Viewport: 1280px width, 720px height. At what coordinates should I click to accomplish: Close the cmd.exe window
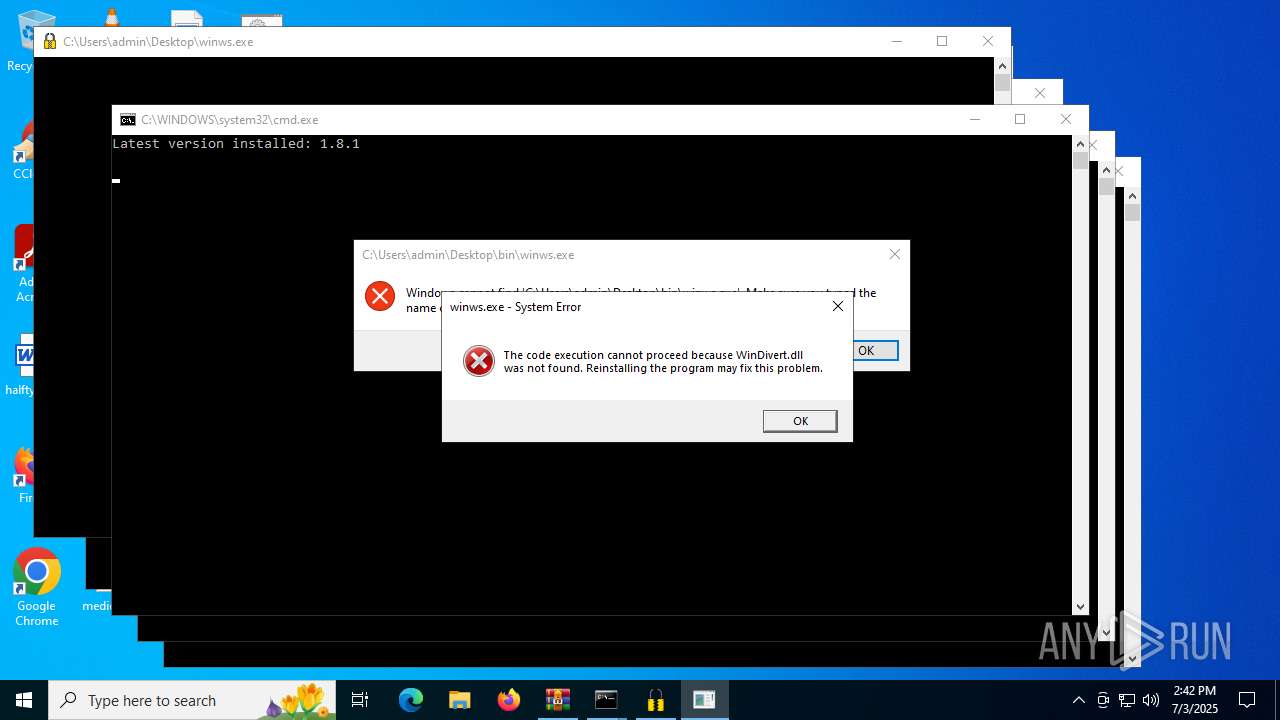pos(1066,119)
